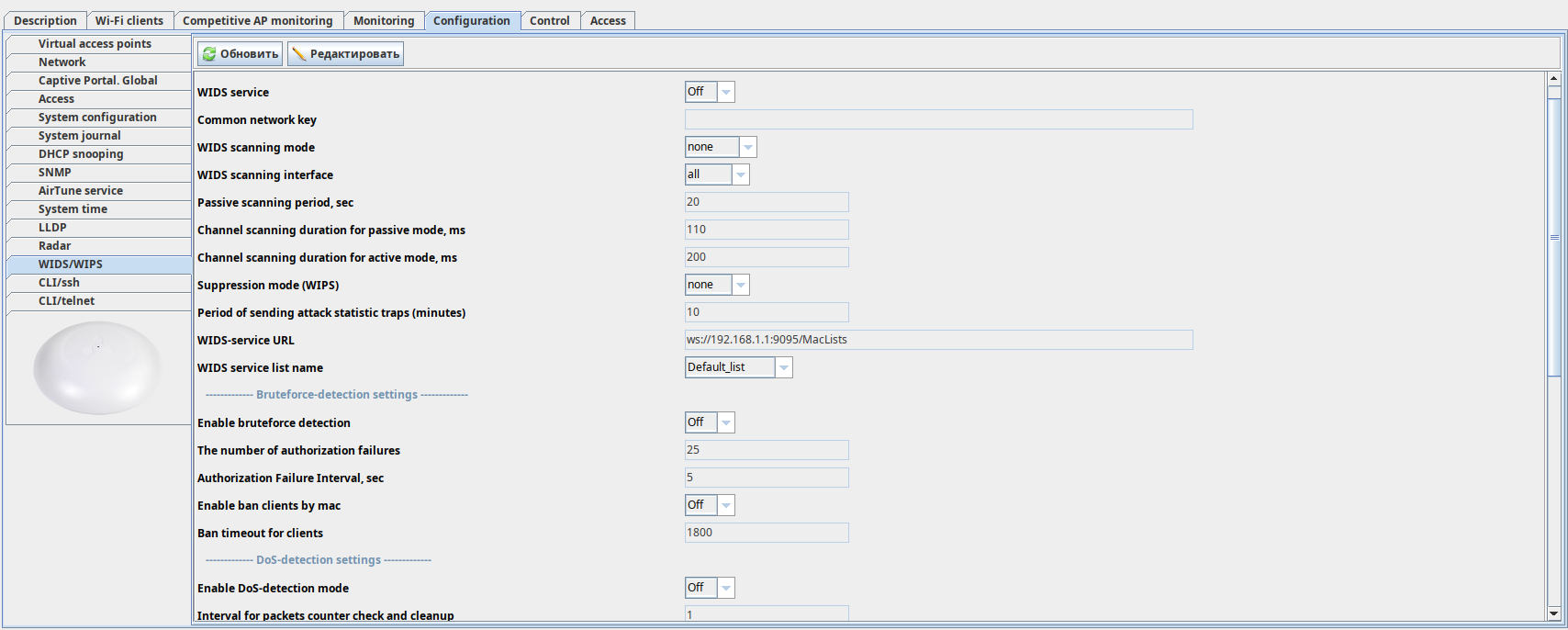Select Virtual access points in sidebar
The image size is (1568, 630).
tap(95, 44)
